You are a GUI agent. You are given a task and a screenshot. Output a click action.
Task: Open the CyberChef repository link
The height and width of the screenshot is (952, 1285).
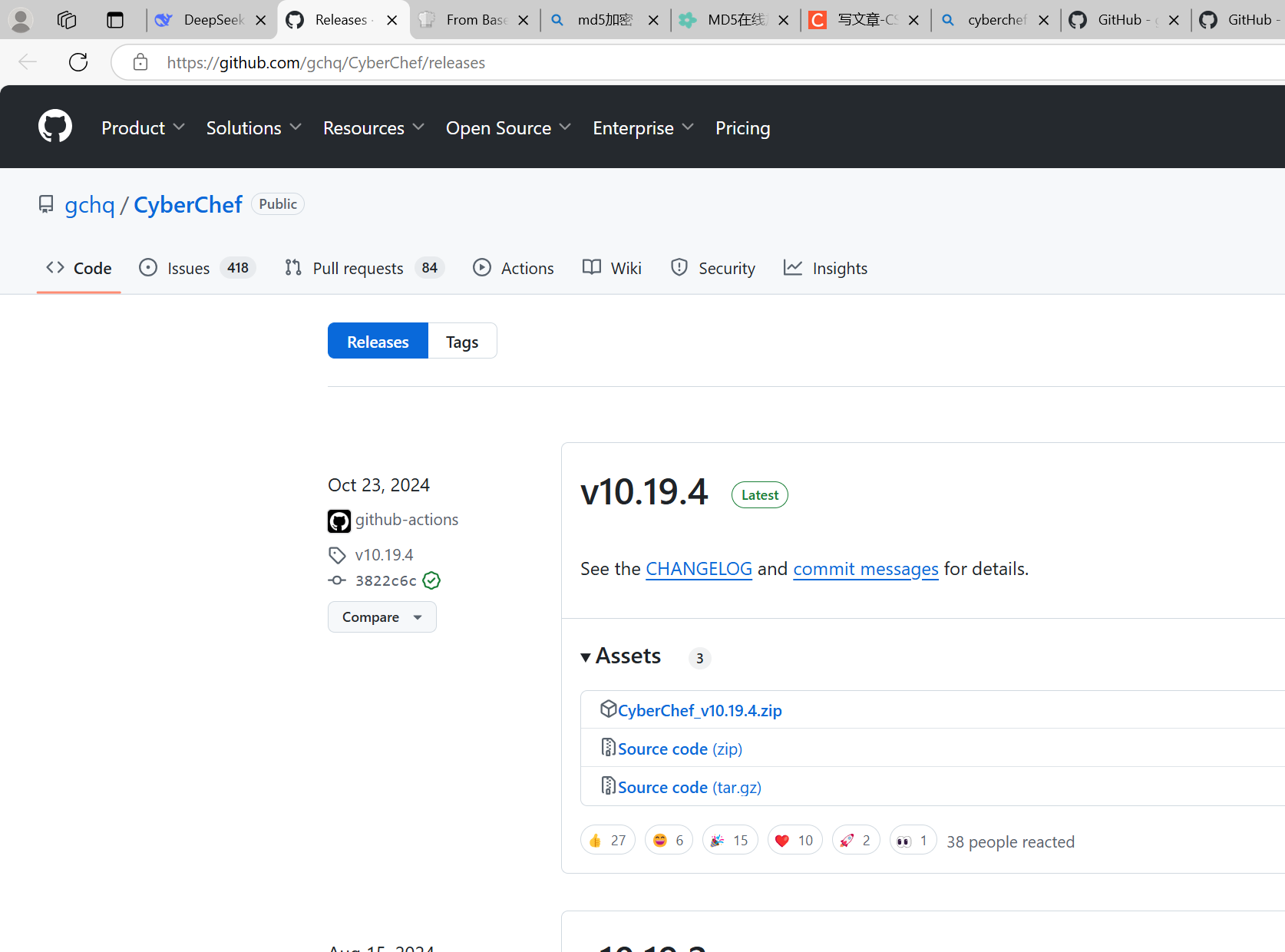188,204
